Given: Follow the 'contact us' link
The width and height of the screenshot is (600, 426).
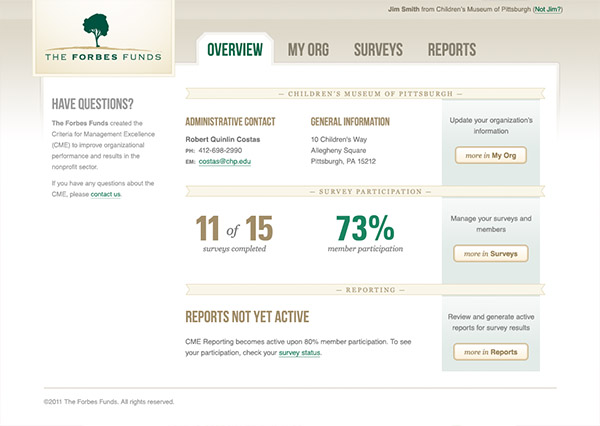Looking at the screenshot, I should 106,194.
